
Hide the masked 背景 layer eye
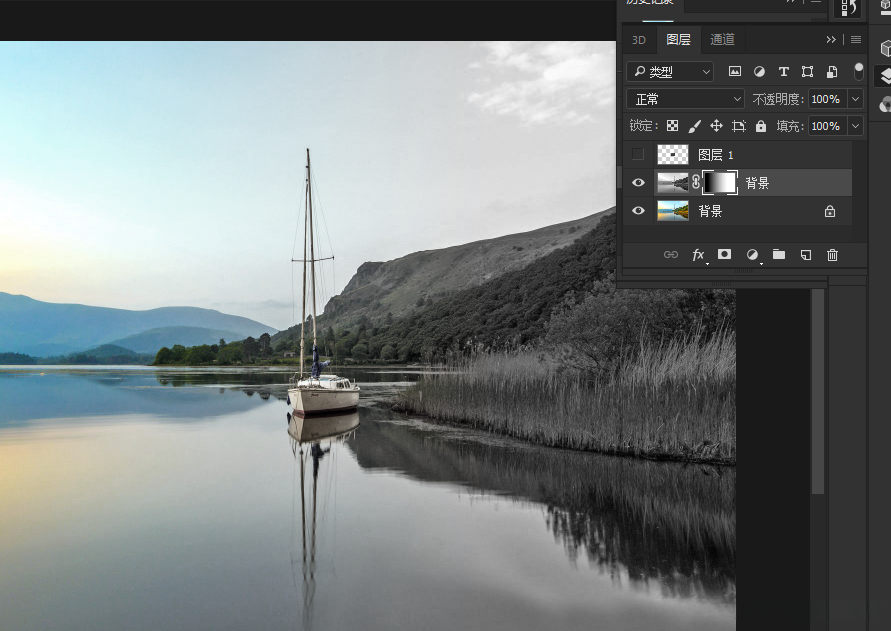[x=638, y=182]
